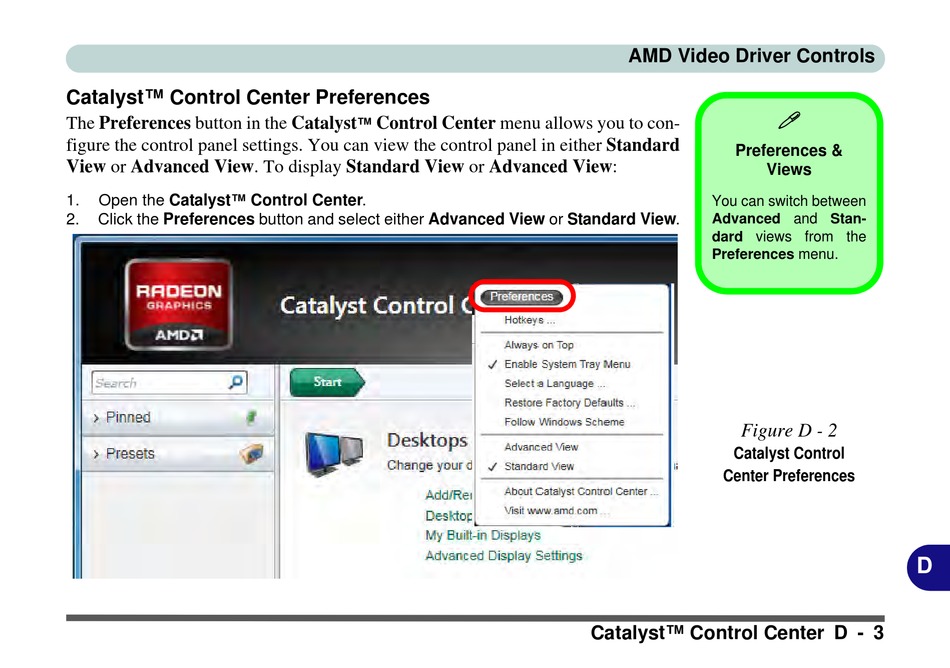Click the Catalyst Control Center Preferences heading

(x=248, y=97)
